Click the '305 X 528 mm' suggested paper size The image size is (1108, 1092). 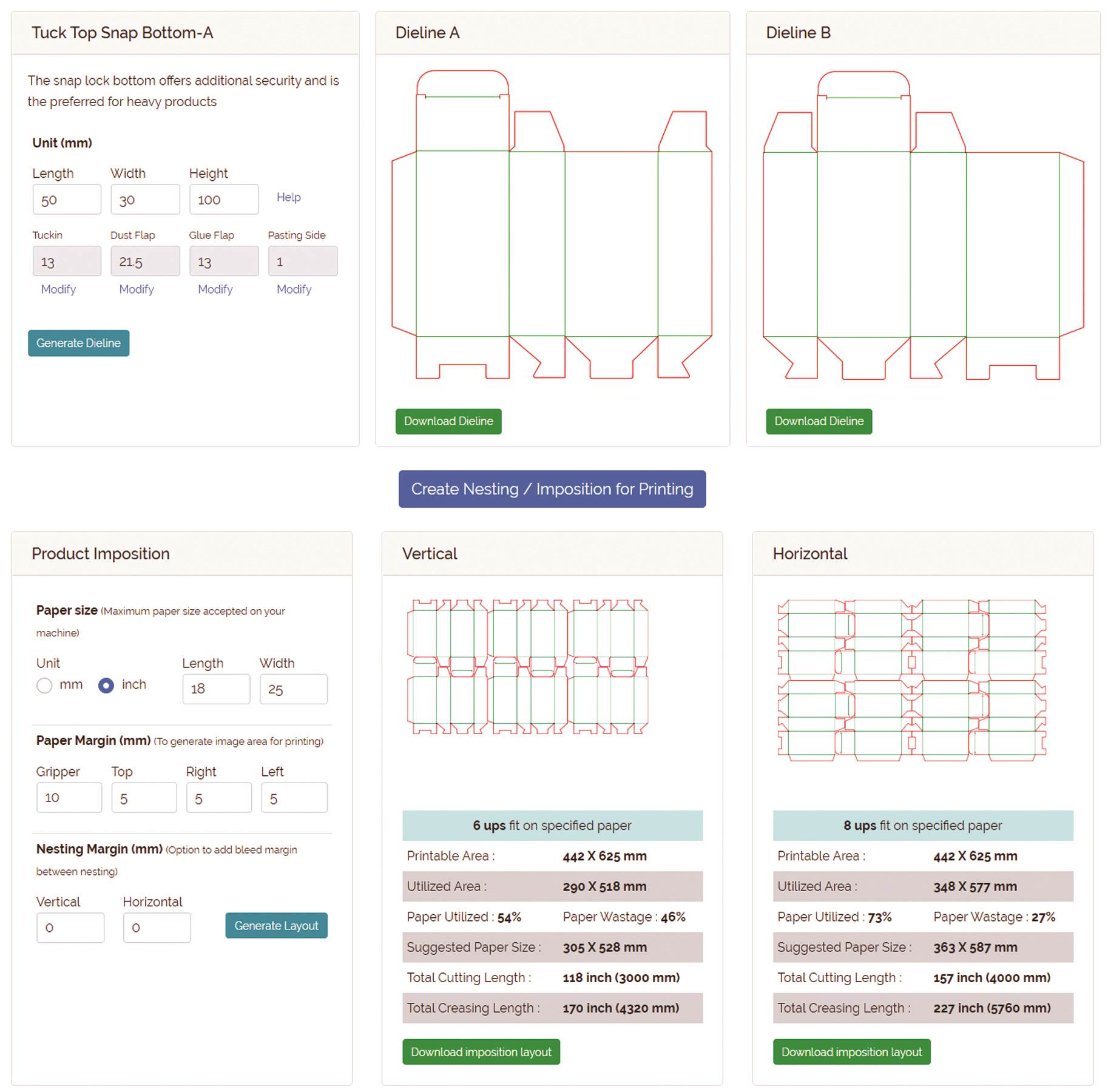click(x=604, y=947)
